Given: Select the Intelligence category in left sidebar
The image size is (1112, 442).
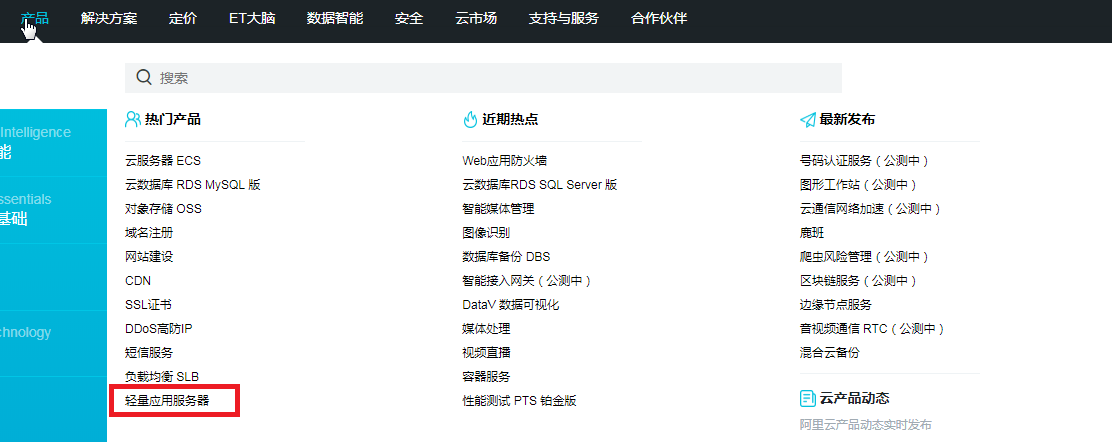Looking at the screenshot, I should coord(53,143).
